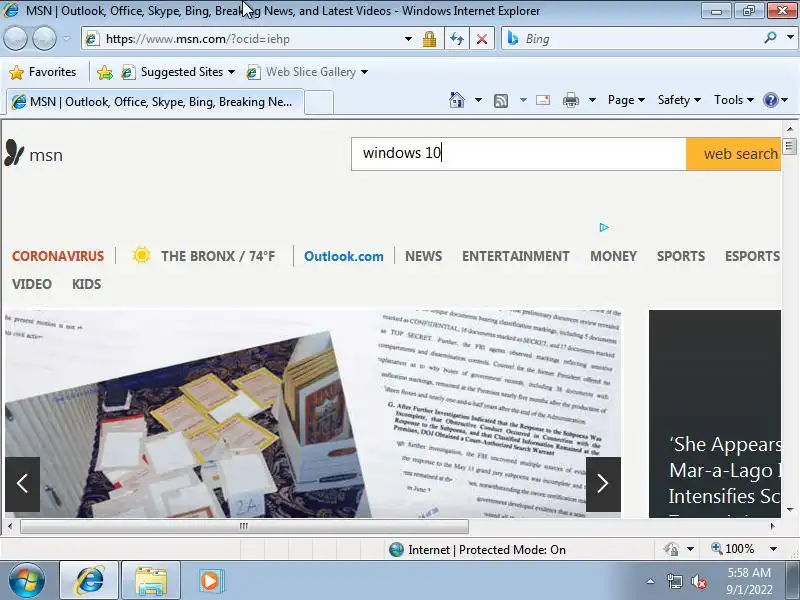The height and width of the screenshot is (600, 800).
Task: Click the network tray icon
Action: point(674,581)
